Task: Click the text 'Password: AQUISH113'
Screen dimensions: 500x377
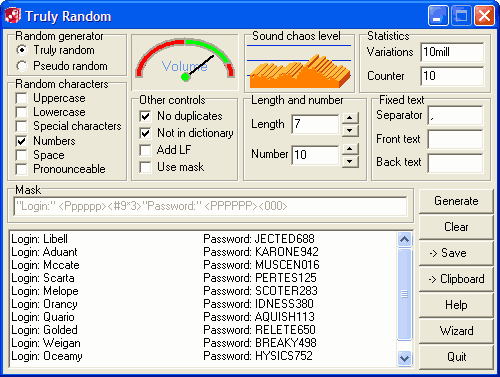Action: (259, 317)
